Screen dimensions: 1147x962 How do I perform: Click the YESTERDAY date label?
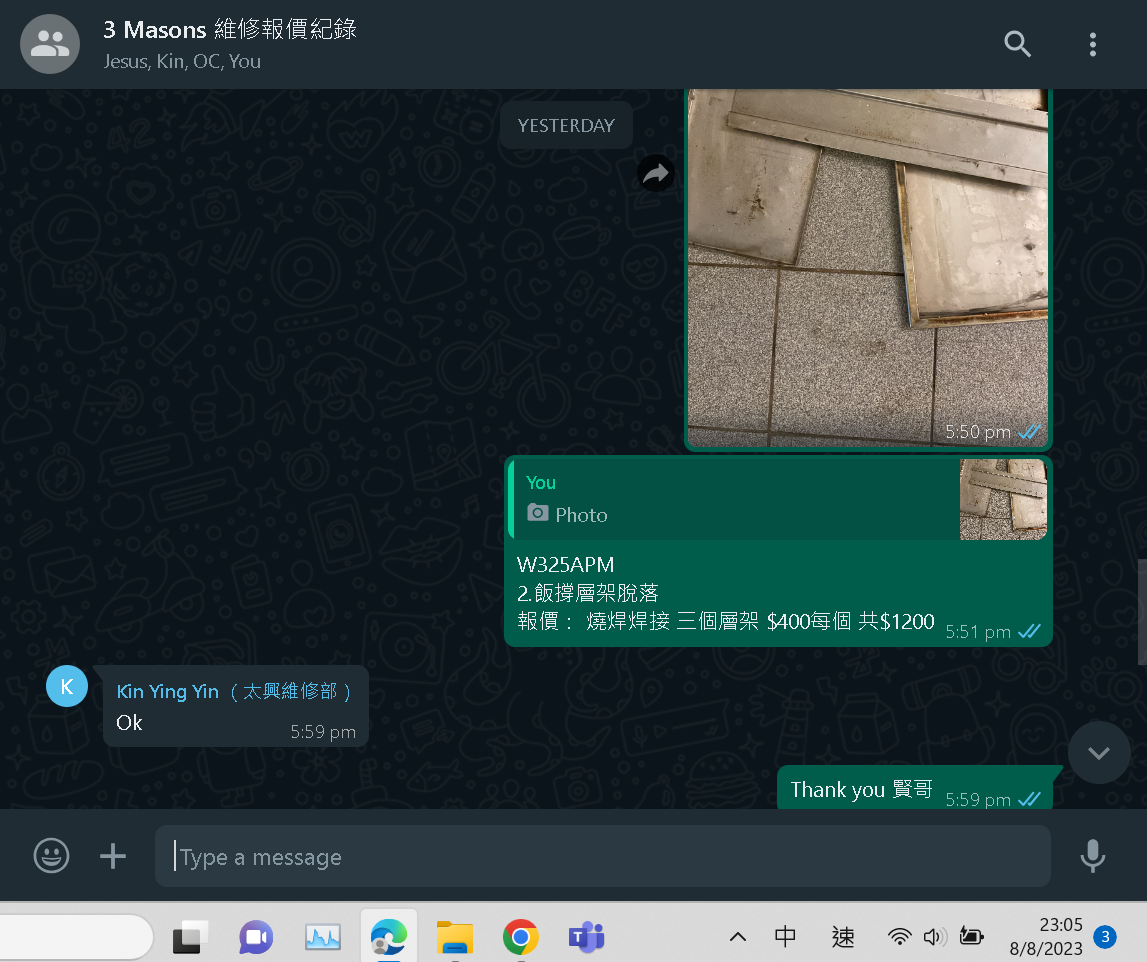pos(566,126)
